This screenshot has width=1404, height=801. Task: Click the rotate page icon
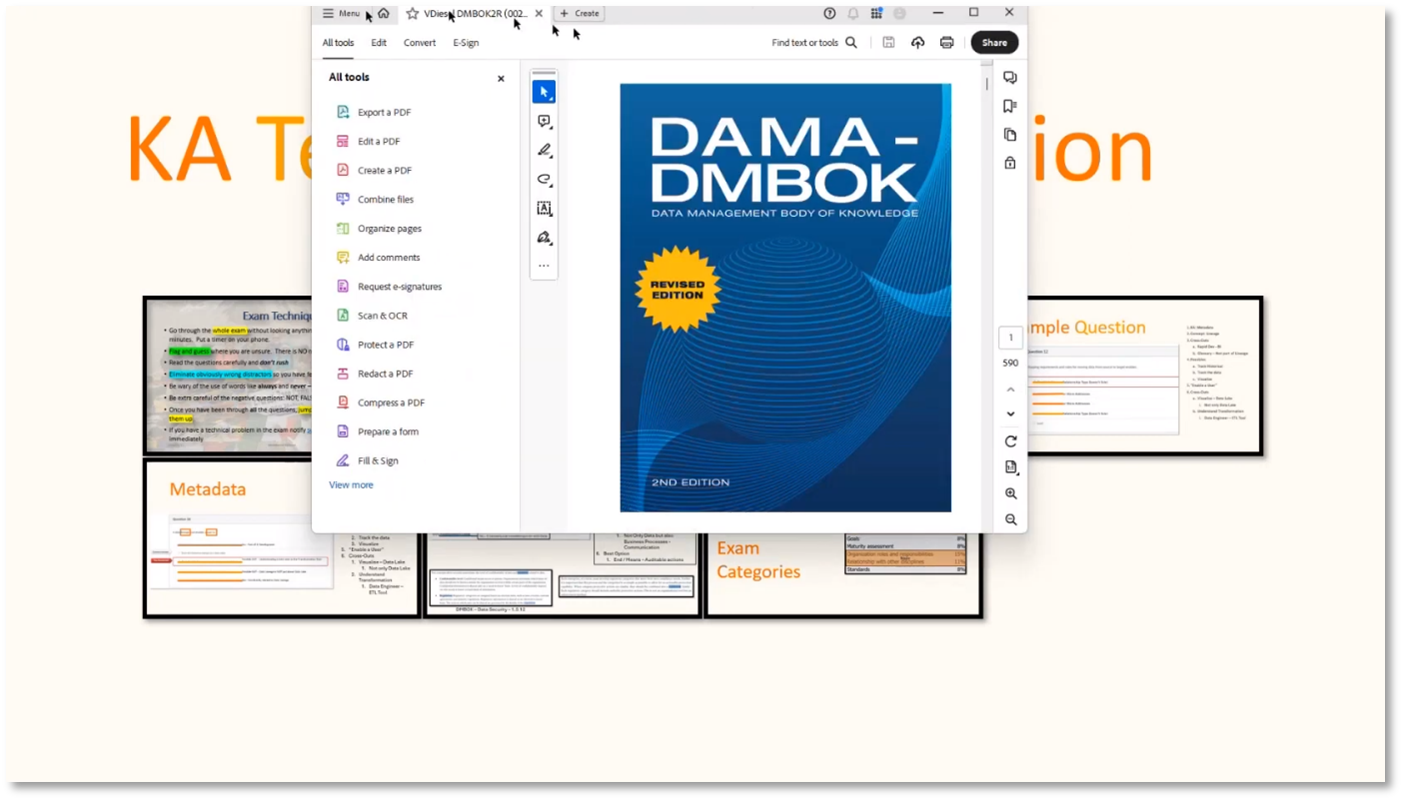[1010, 441]
